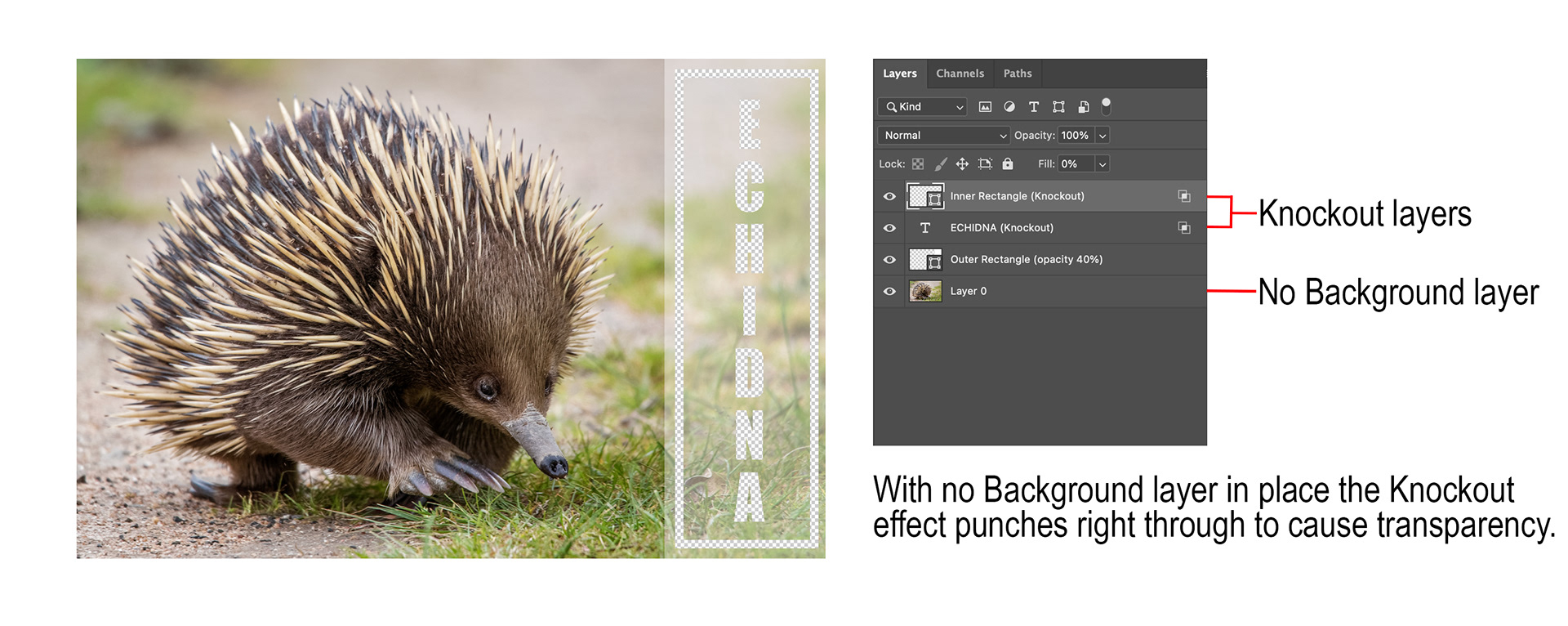Click the Opacity 100% value field
The width and height of the screenshot is (1568, 626).
click(1076, 136)
